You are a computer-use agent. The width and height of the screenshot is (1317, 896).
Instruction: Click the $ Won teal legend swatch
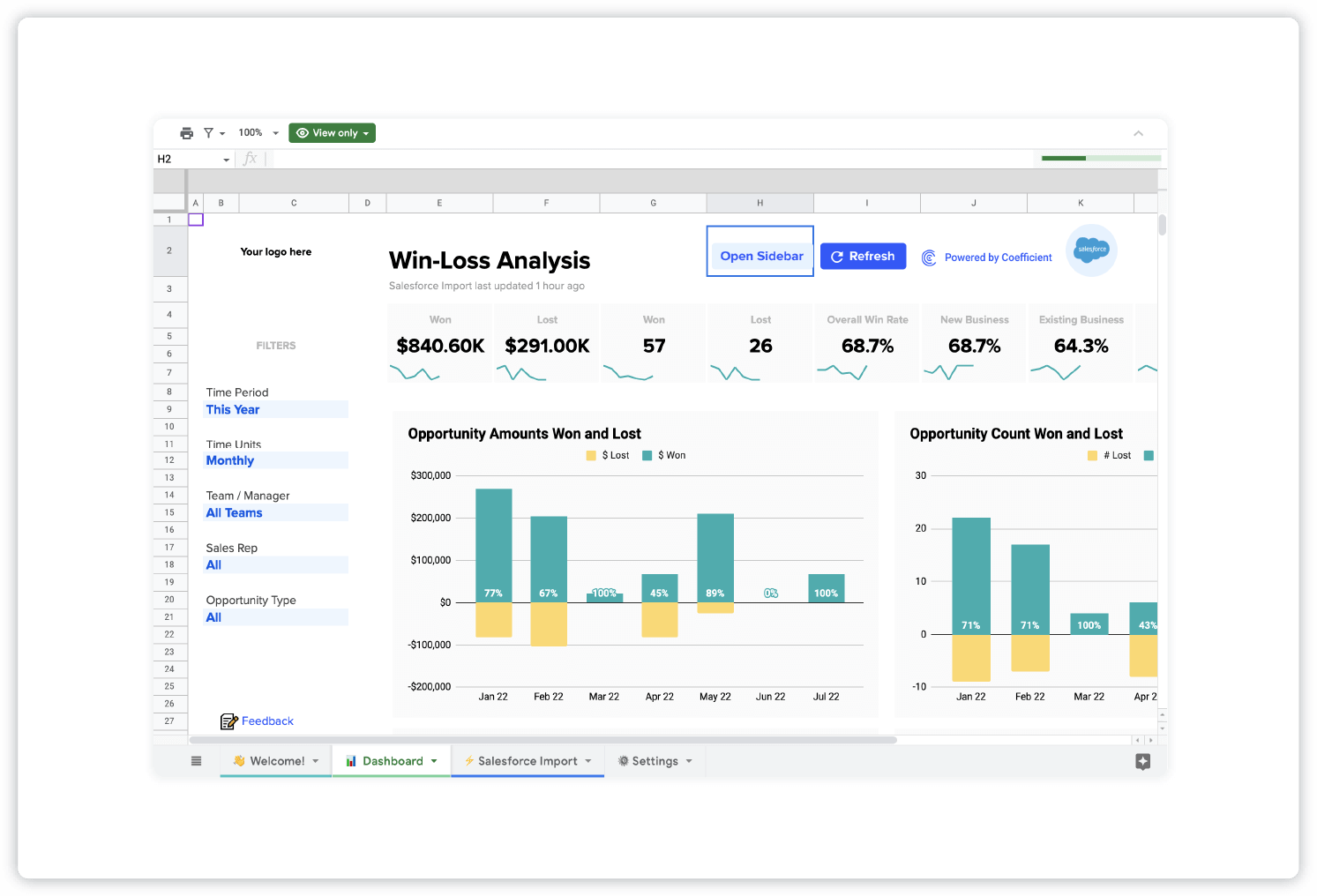(x=647, y=456)
